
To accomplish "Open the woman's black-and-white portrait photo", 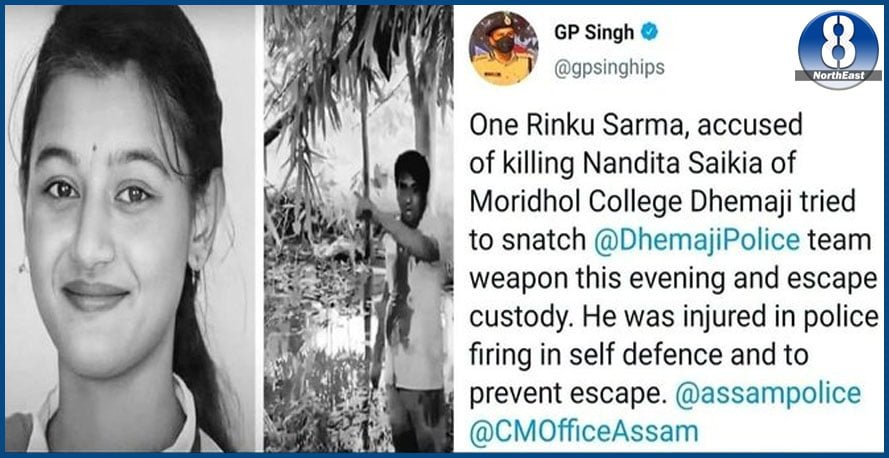I will click(x=130, y=229).
